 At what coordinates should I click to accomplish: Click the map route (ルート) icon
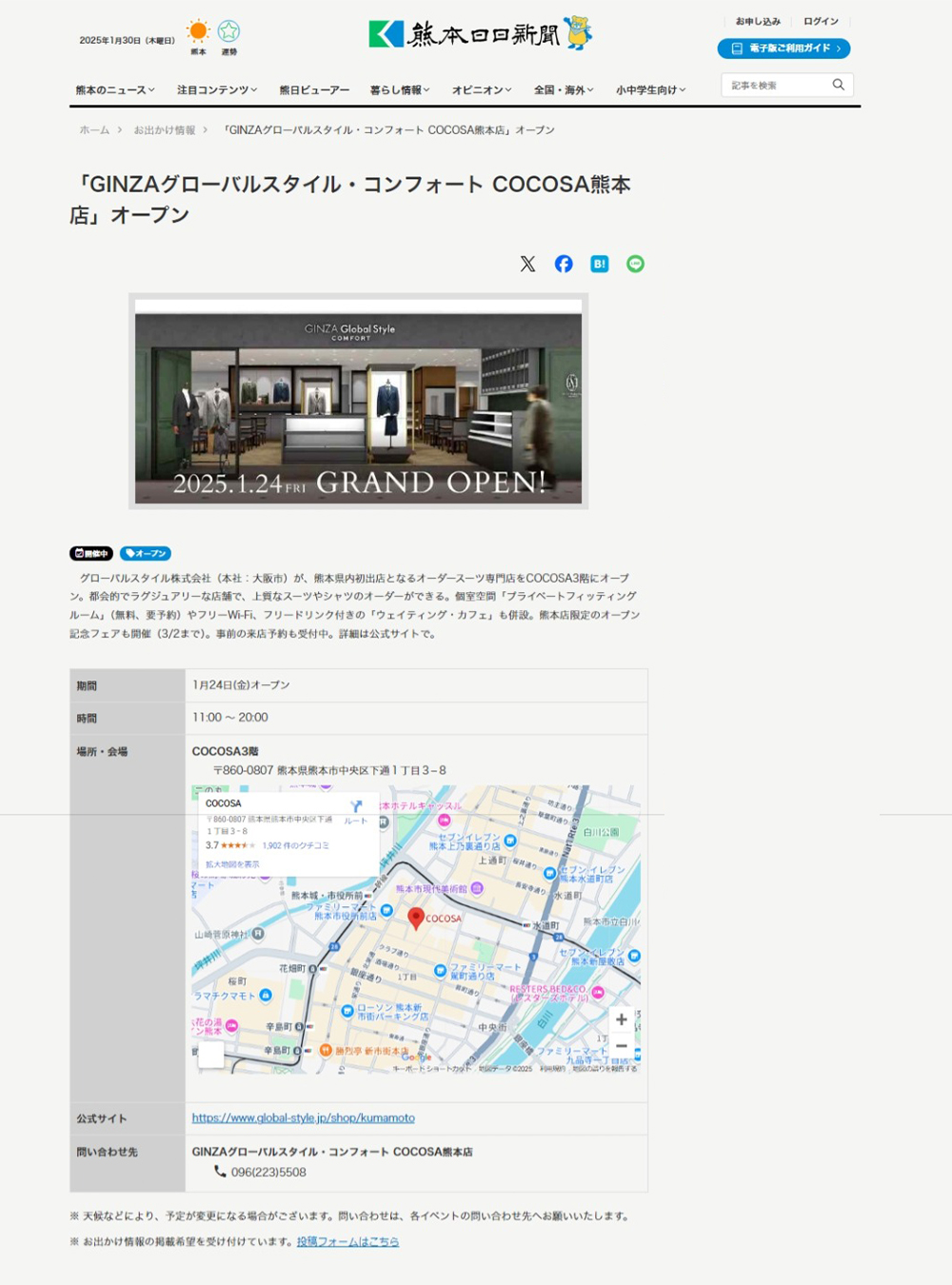(356, 807)
